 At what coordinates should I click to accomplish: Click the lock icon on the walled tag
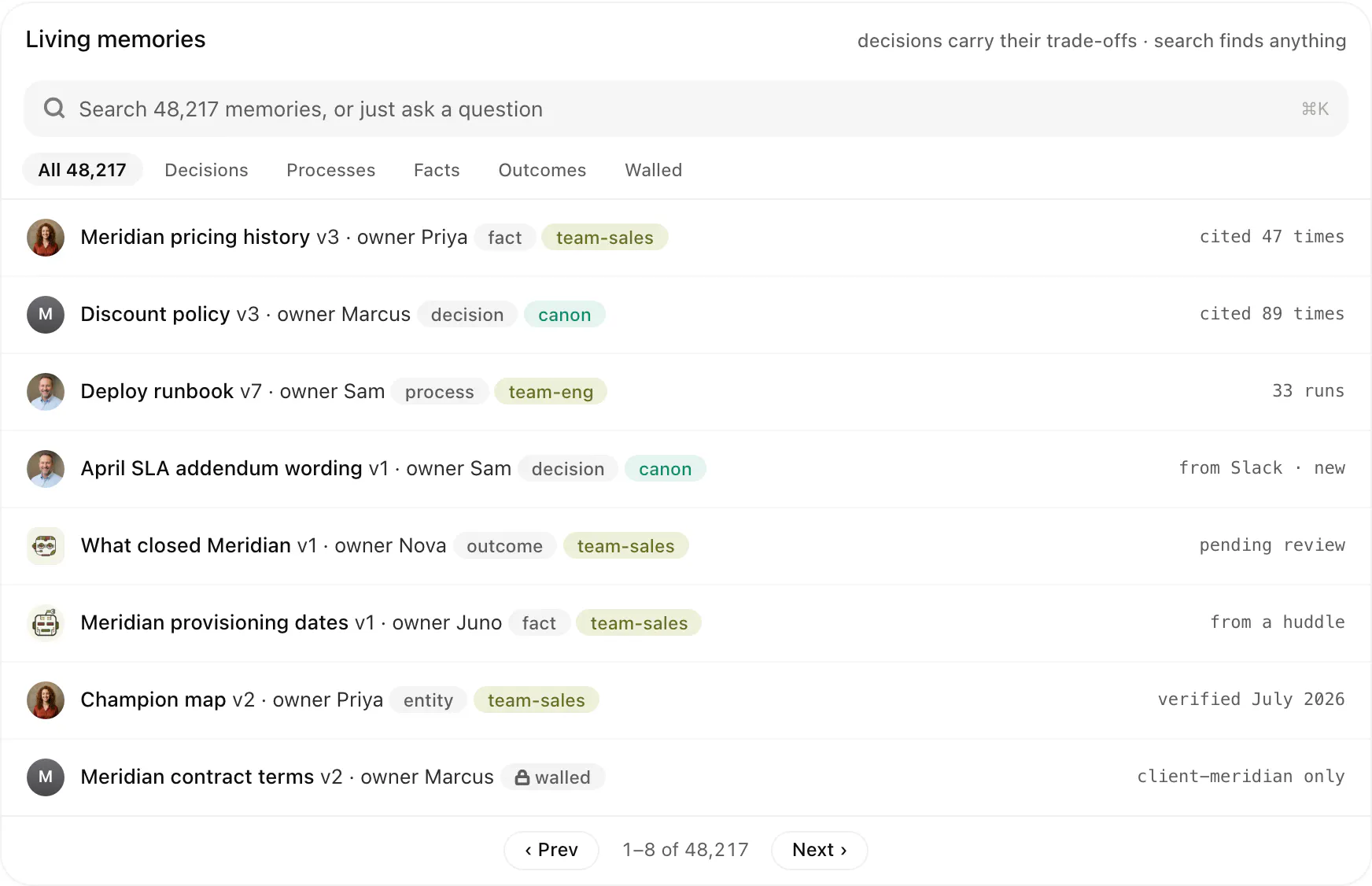(x=522, y=777)
